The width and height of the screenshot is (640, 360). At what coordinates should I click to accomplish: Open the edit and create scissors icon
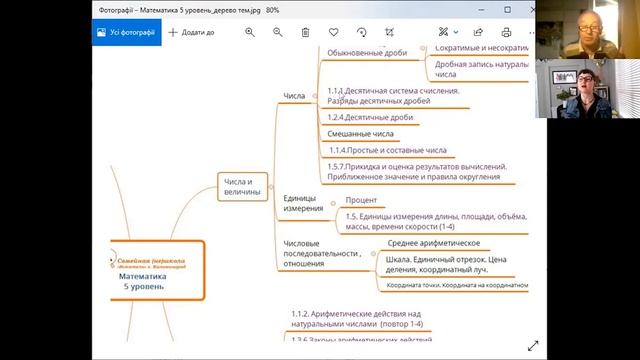pyautogui.click(x=443, y=32)
